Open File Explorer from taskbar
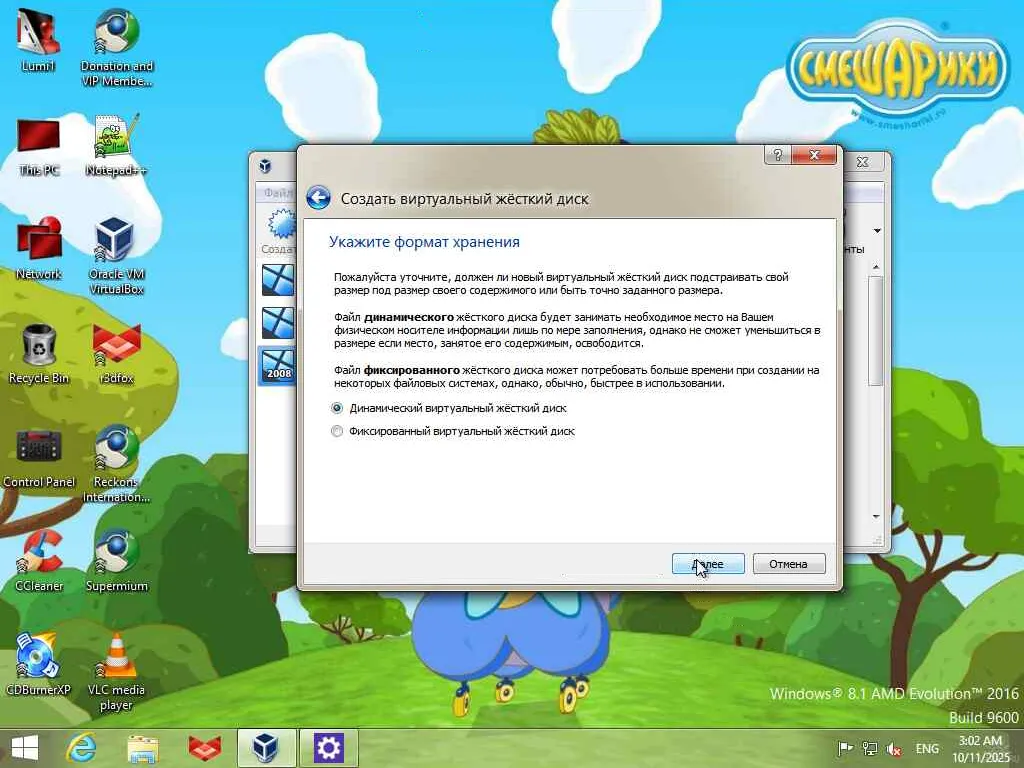The height and width of the screenshot is (768, 1024). [142, 748]
